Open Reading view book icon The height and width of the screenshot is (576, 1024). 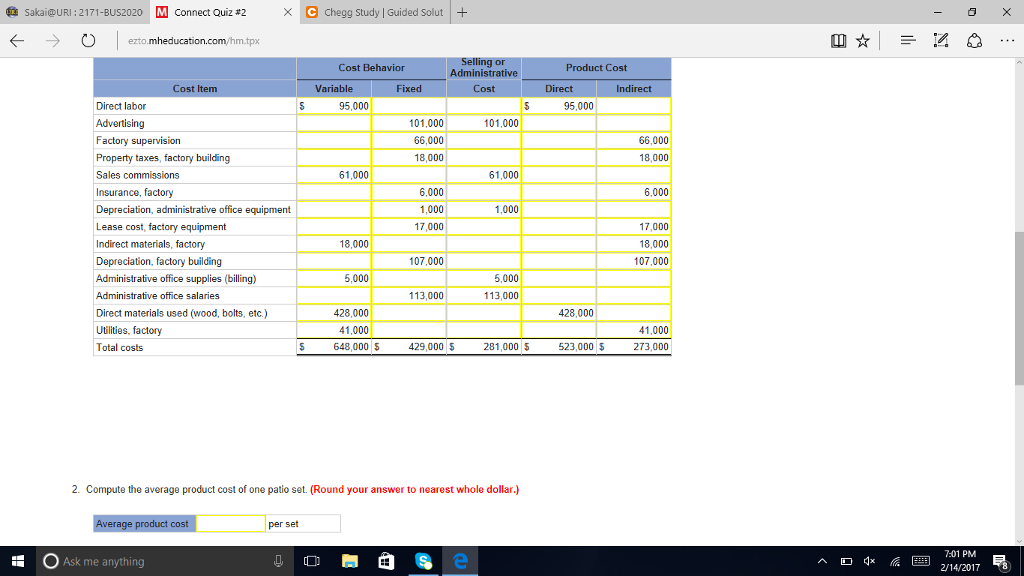(839, 40)
